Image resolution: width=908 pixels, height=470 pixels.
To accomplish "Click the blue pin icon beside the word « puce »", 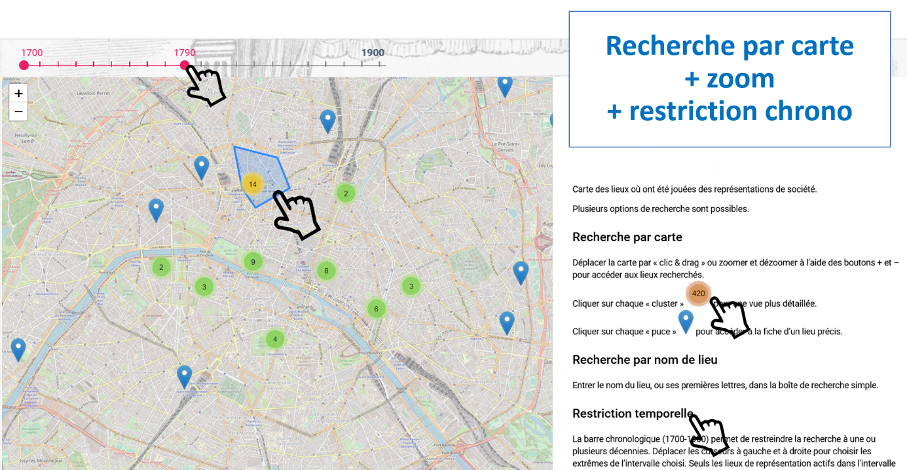I will 685,320.
